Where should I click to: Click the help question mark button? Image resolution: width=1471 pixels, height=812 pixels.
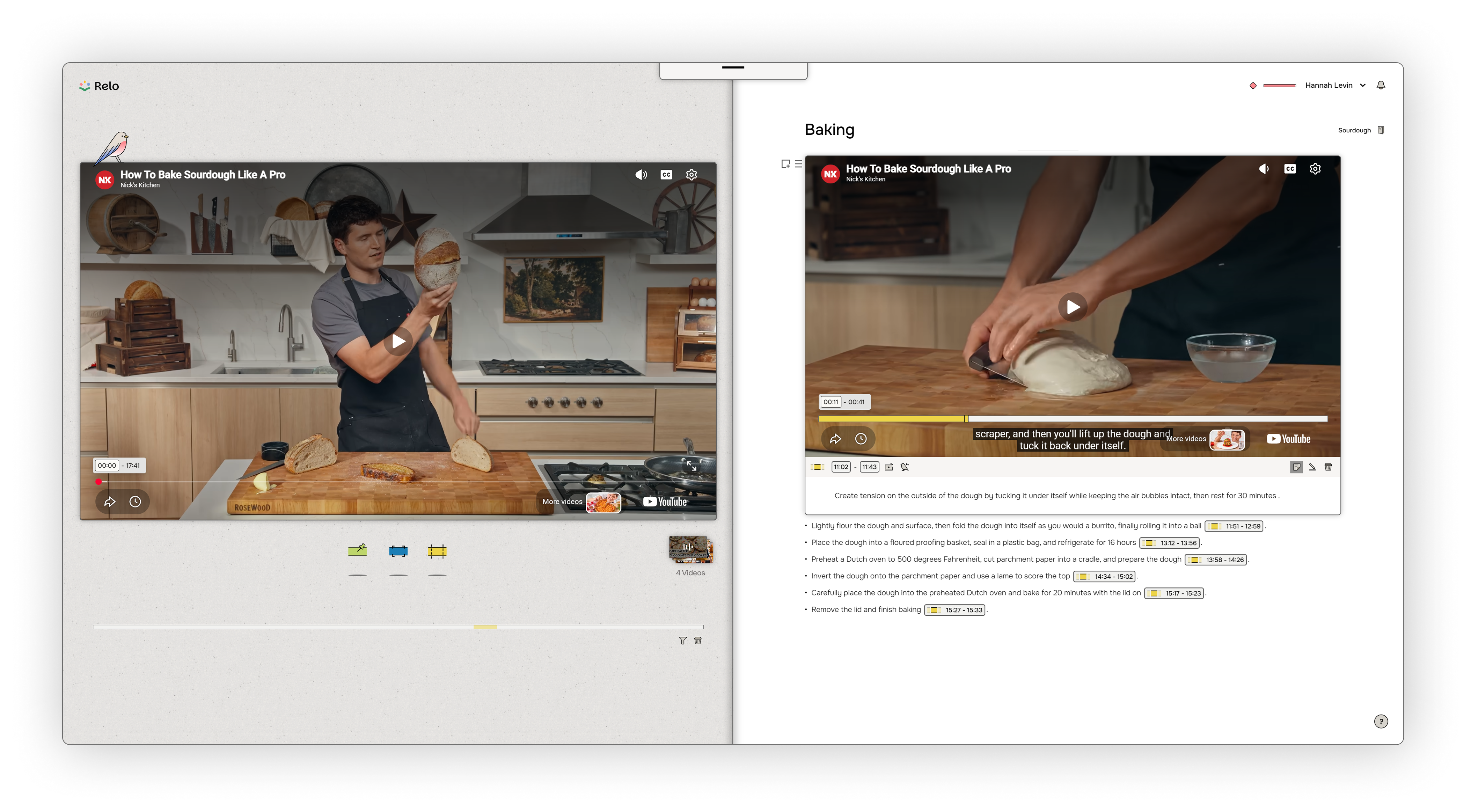(x=1381, y=721)
